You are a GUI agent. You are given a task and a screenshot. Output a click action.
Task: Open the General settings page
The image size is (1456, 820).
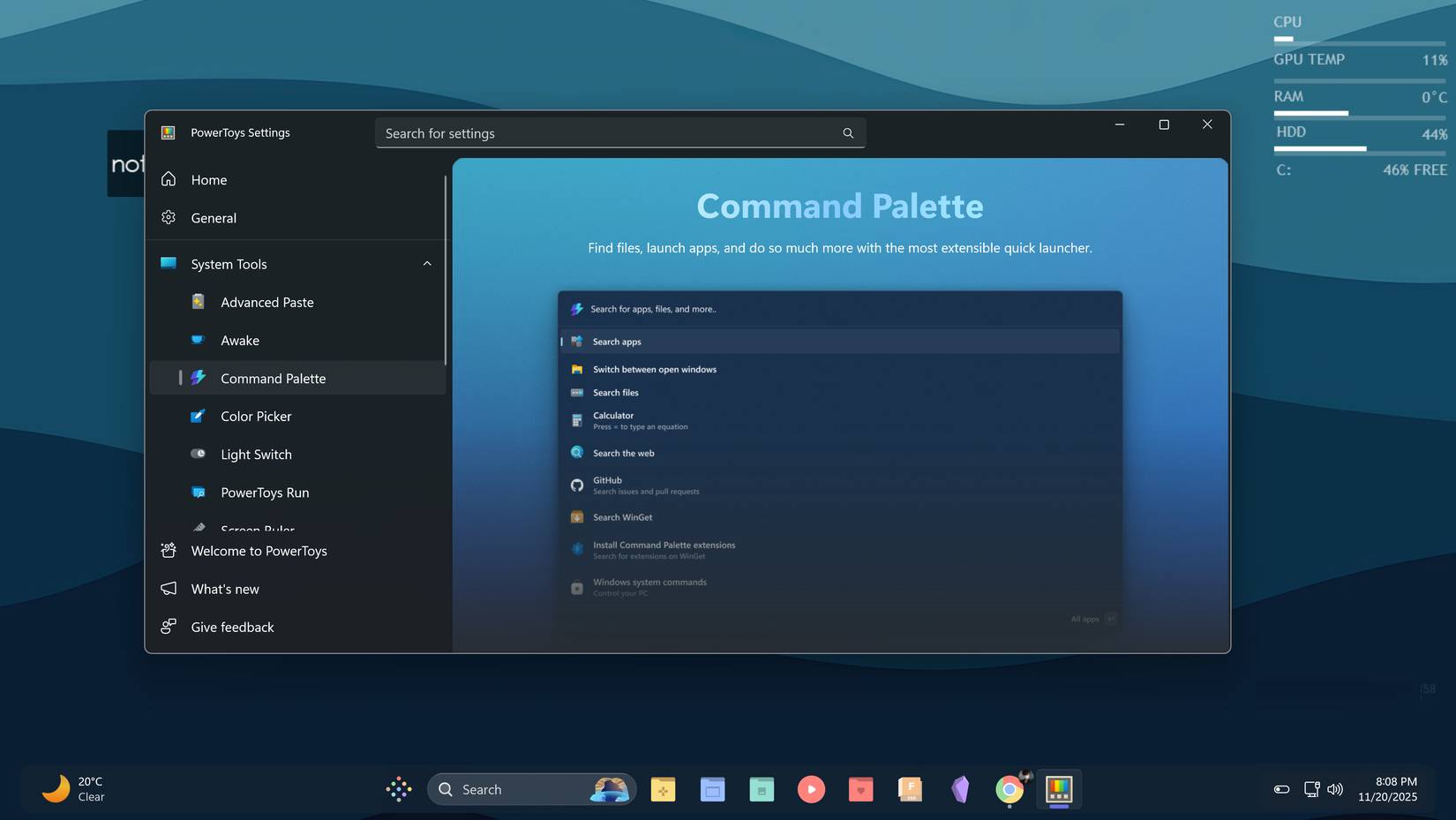(214, 218)
